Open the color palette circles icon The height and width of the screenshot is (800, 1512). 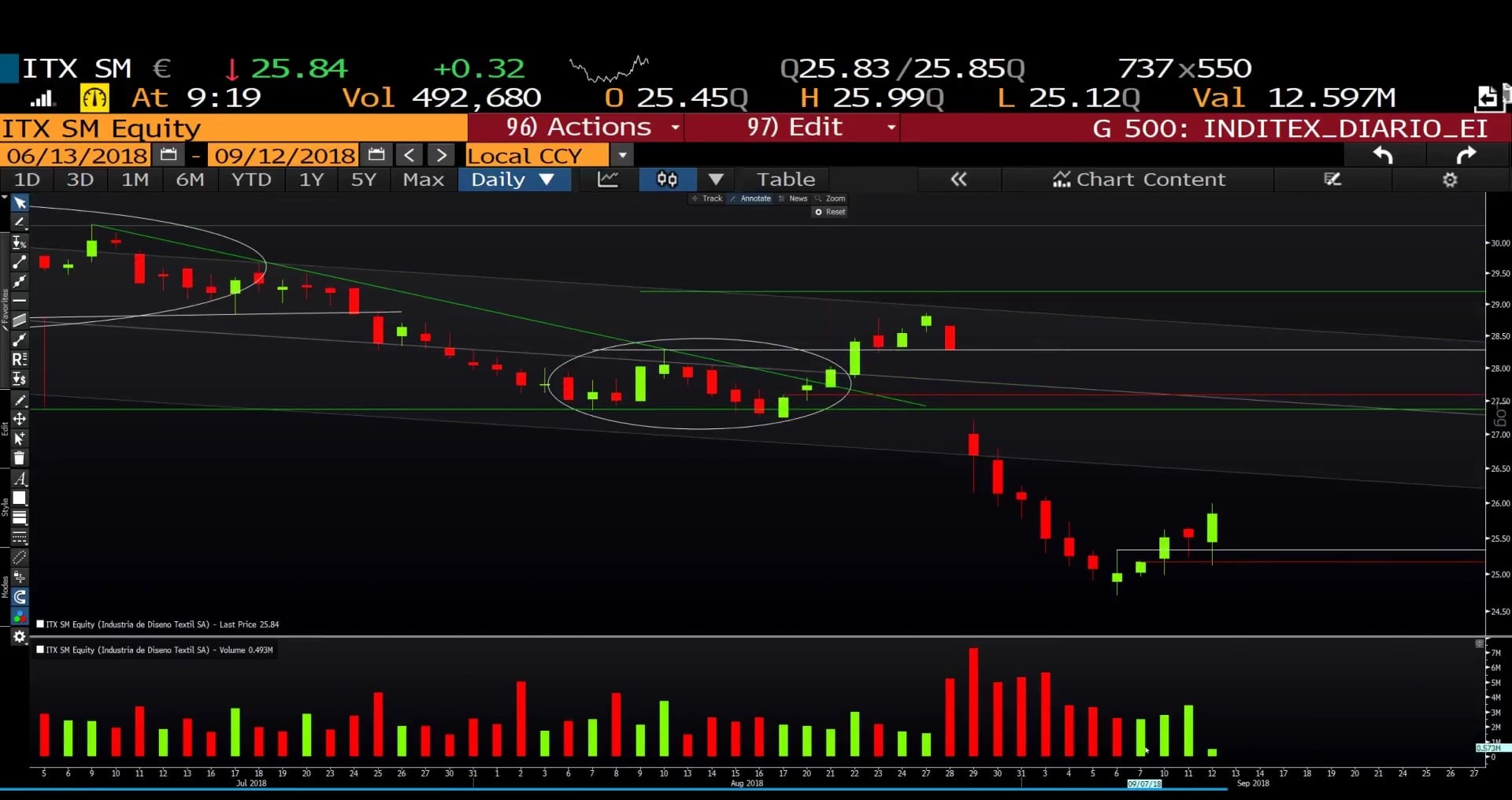click(20, 617)
